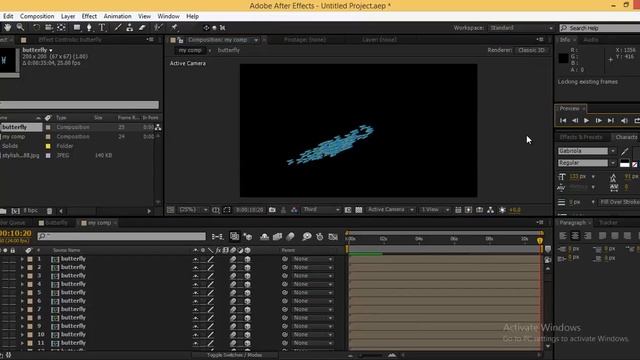Select the Eraser tool
This screenshot has height=360, width=640.
click(x=142, y=27)
